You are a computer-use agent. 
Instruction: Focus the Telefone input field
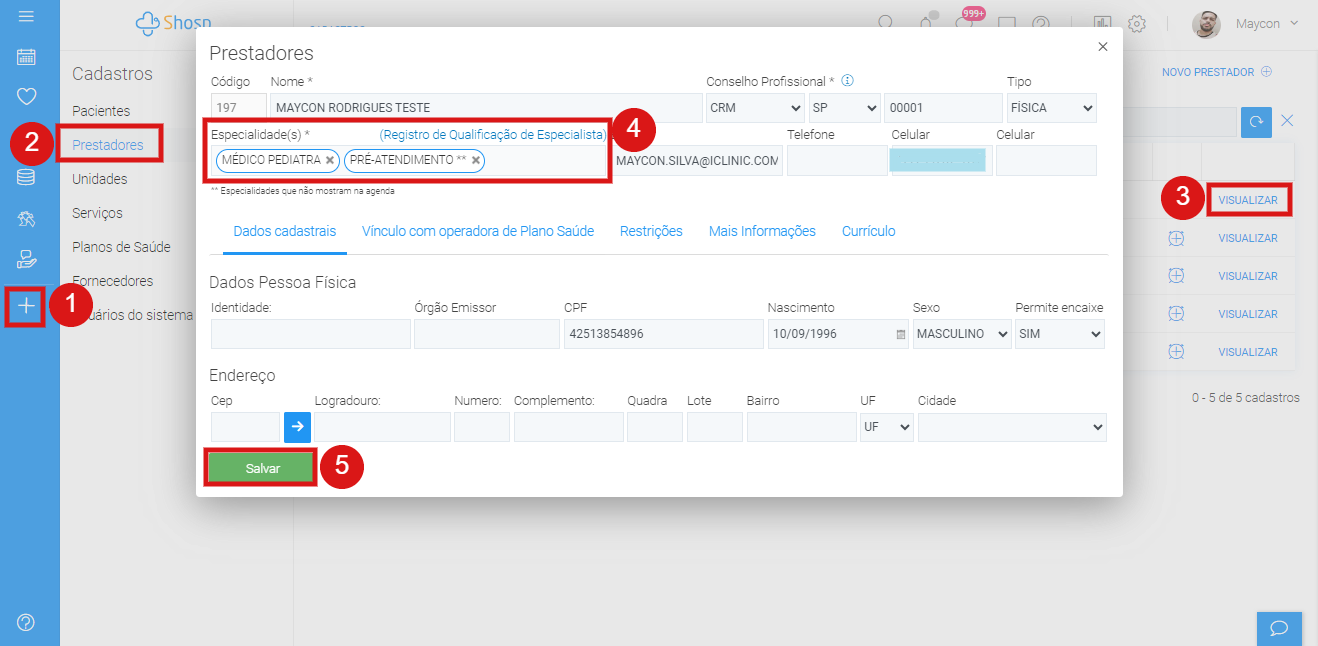835,160
